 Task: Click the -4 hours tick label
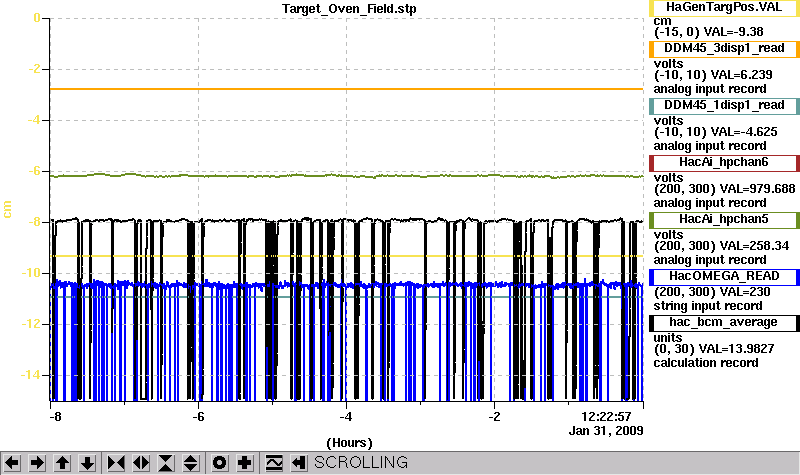(x=346, y=417)
